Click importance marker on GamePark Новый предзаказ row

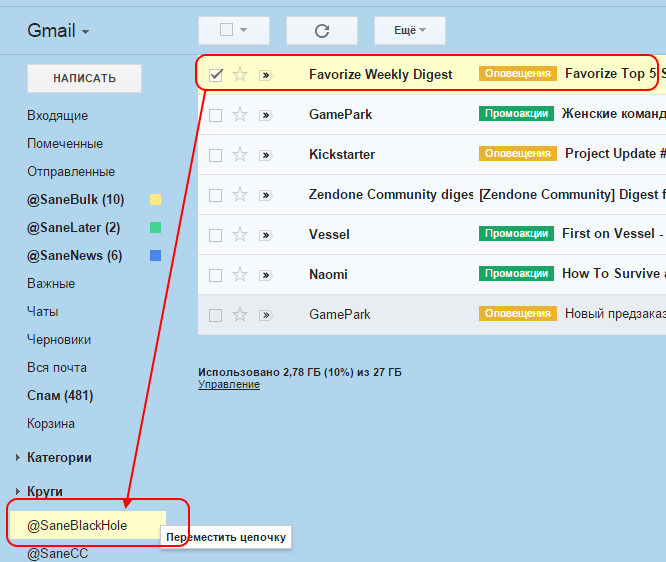coord(265,315)
